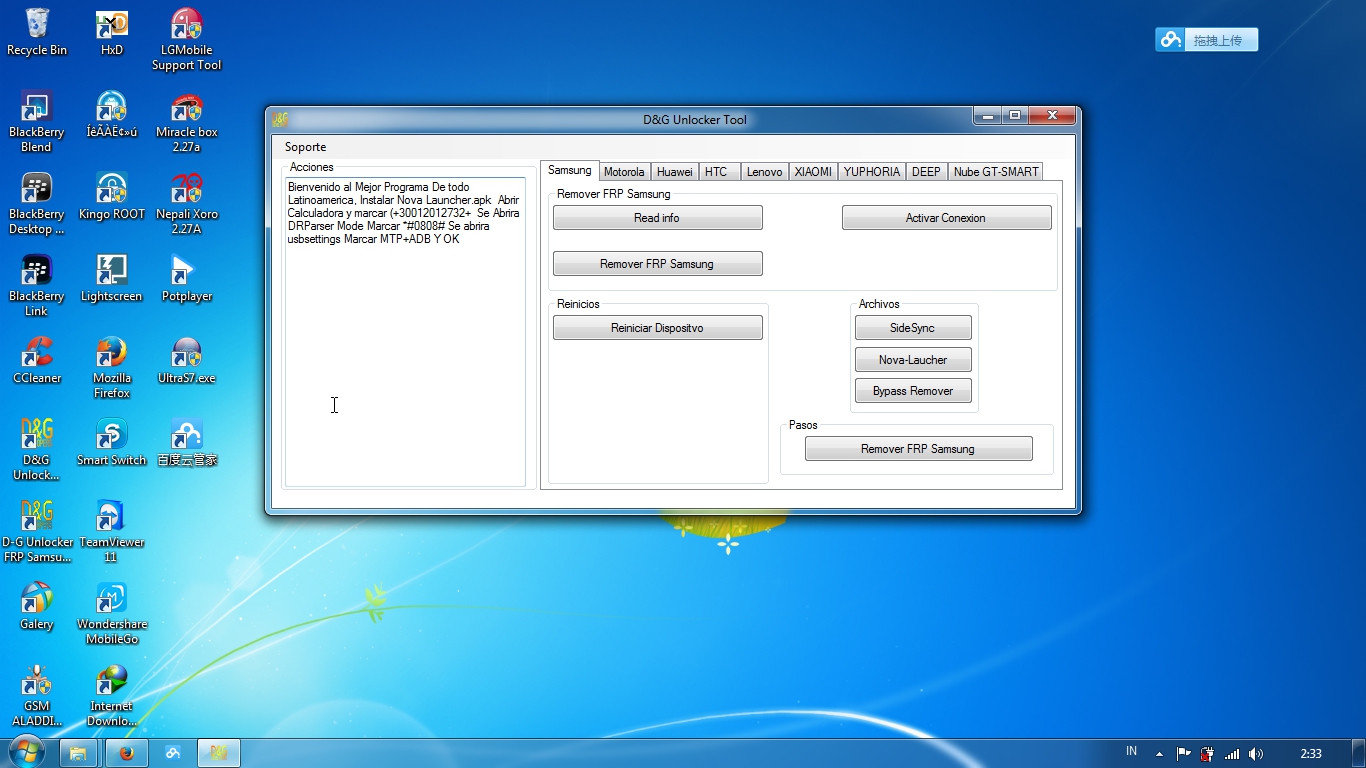Image resolution: width=1366 pixels, height=768 pixels.
Task: Open the Action Center flag tray icon
Action: click(1183, 754)
